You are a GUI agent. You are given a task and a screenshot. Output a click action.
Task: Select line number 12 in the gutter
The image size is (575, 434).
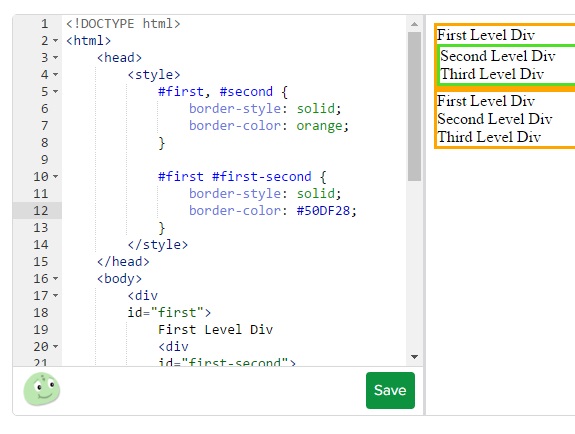(x=41, y=211)
